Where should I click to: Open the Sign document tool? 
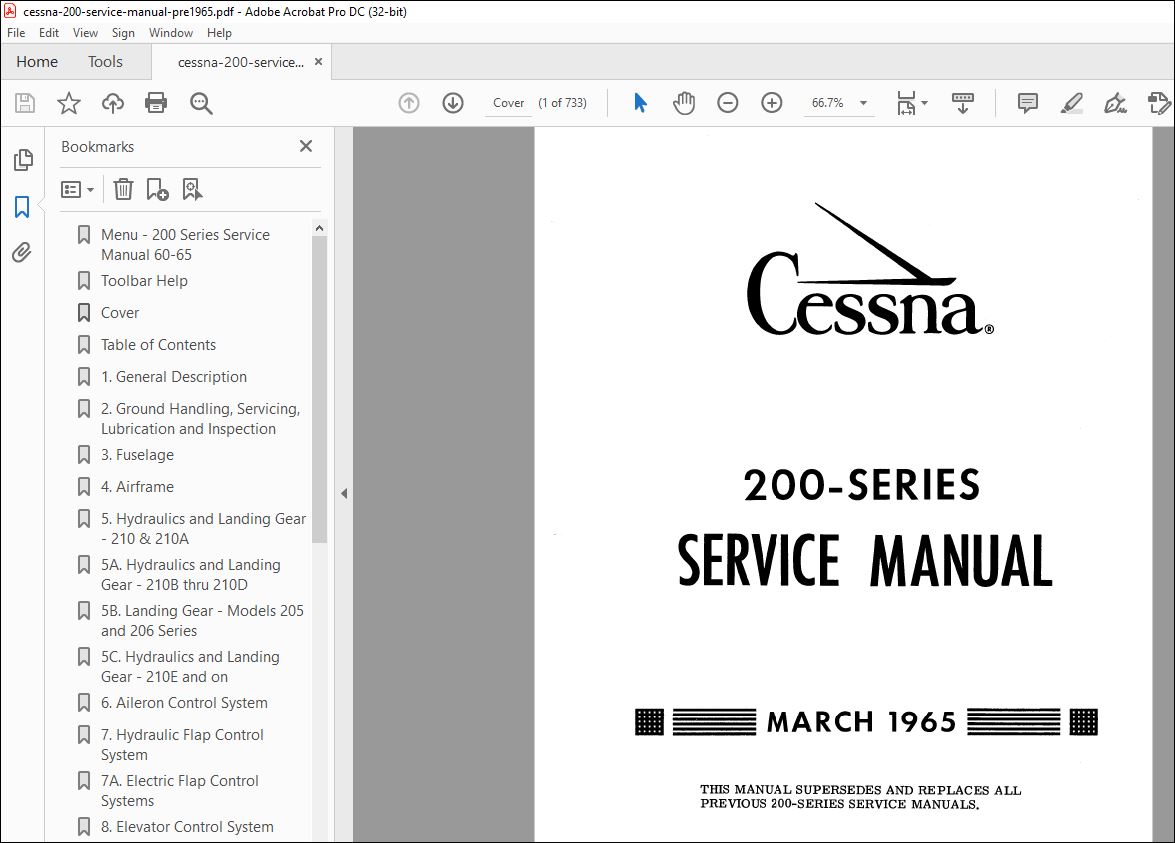pyautogui.click(x=1115, y=103)
